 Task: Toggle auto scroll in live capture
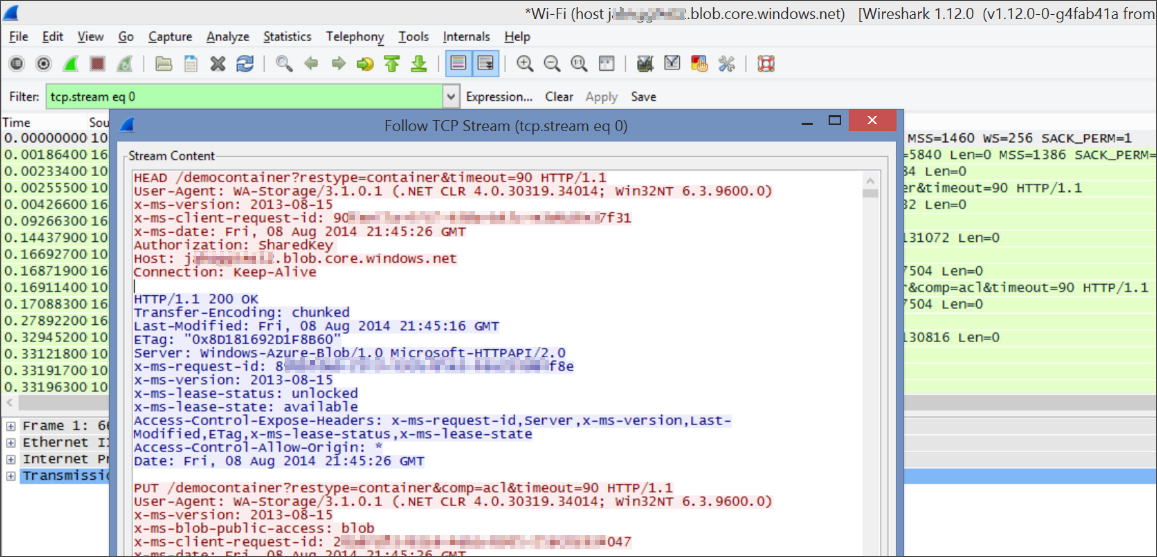point(486,64)
